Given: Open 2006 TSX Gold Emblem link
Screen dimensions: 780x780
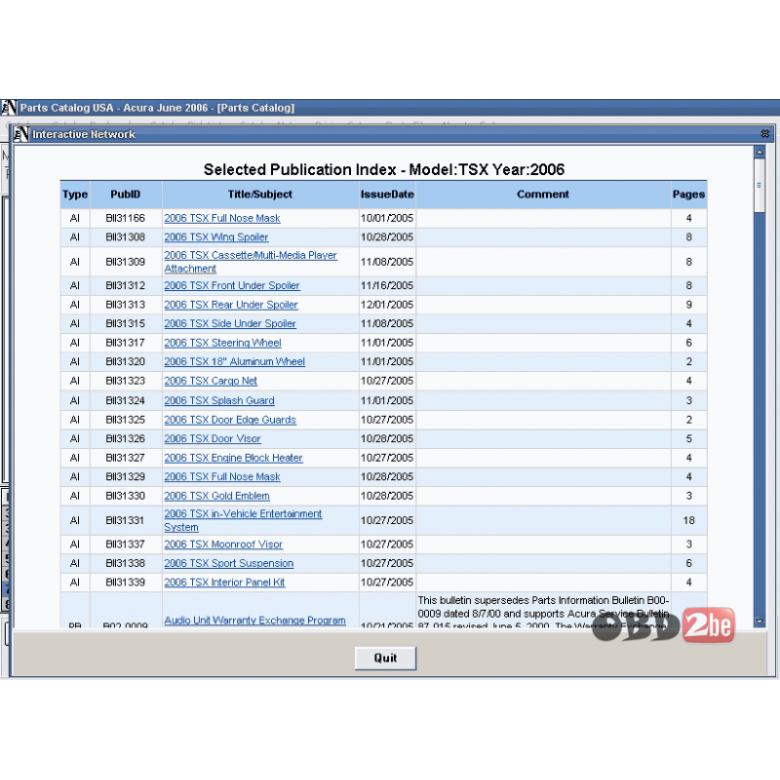Looking at the screenshot, I should (217, 496).
